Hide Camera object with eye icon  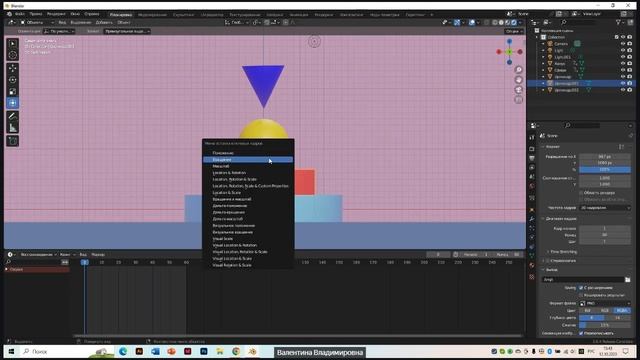pos(623,44)
